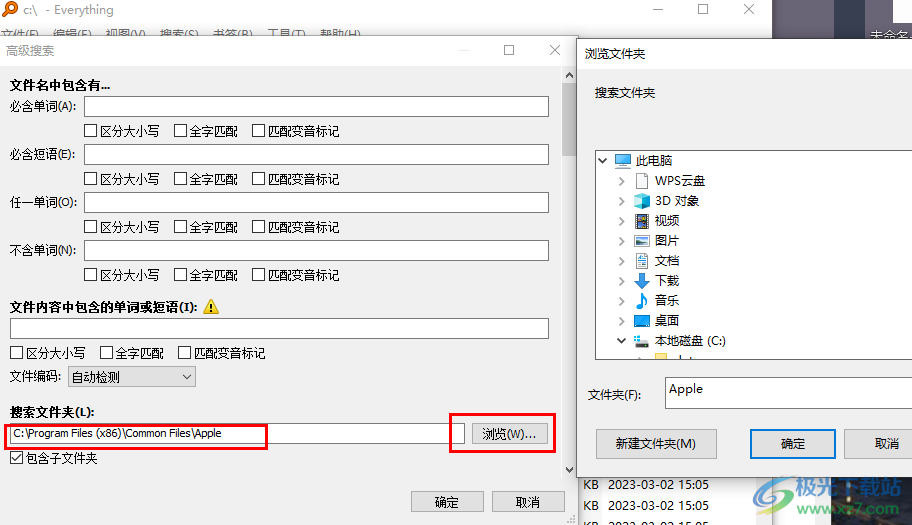Select the 视频 film icon

tap(642, 220)
